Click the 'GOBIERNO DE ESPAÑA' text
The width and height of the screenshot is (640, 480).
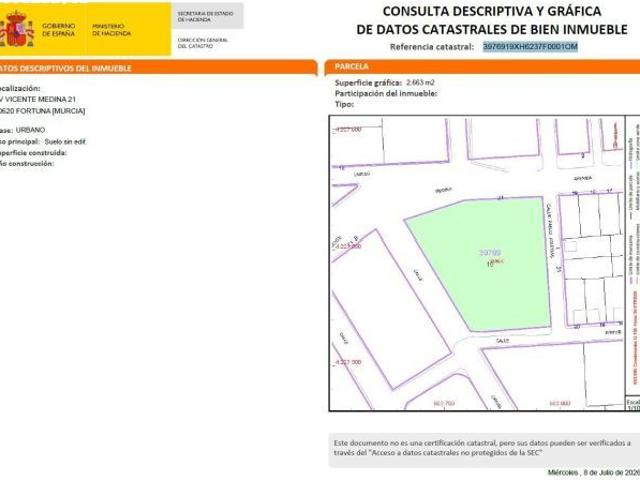coord(59,30)
